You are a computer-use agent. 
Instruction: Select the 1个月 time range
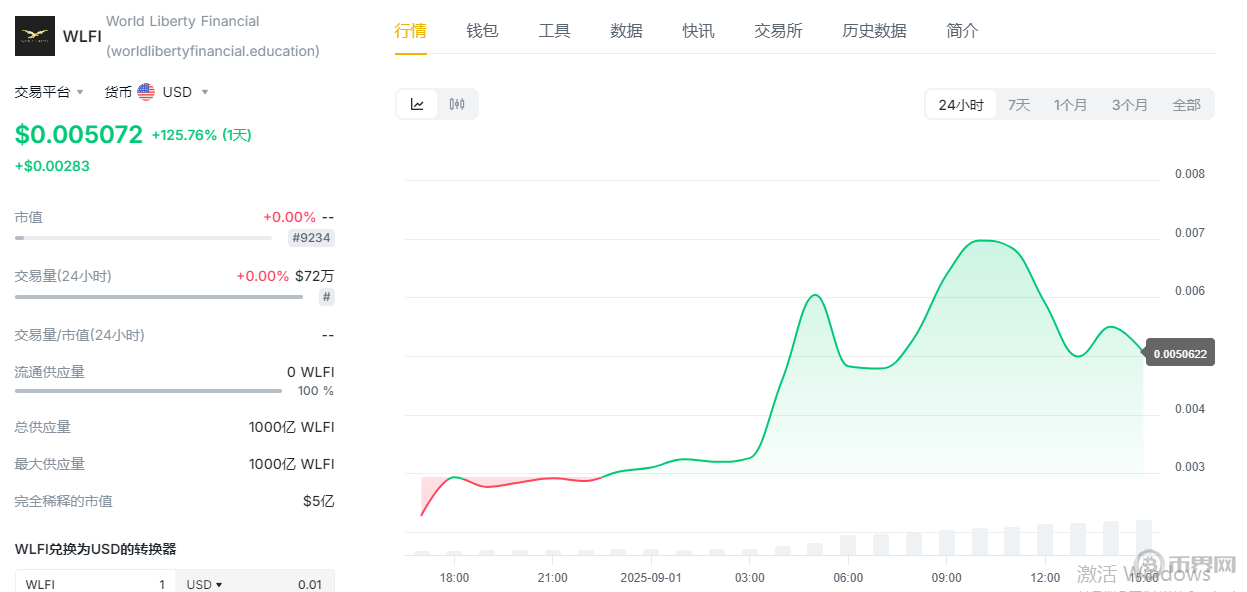point(1070,105)
